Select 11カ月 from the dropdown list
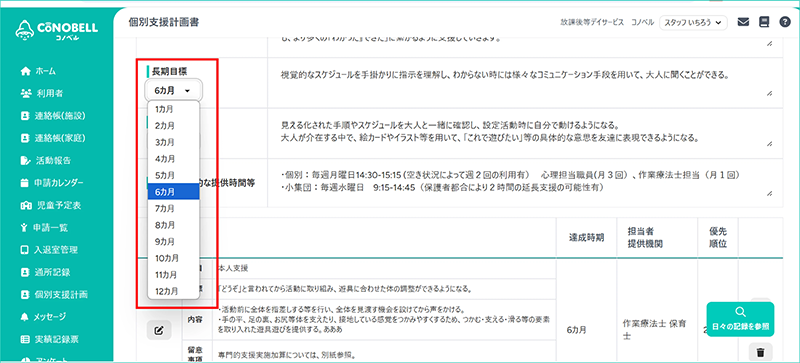 coord(173,275)
